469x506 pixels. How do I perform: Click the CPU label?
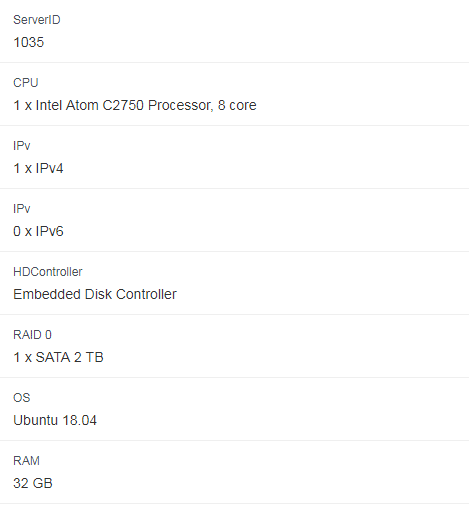26,83
